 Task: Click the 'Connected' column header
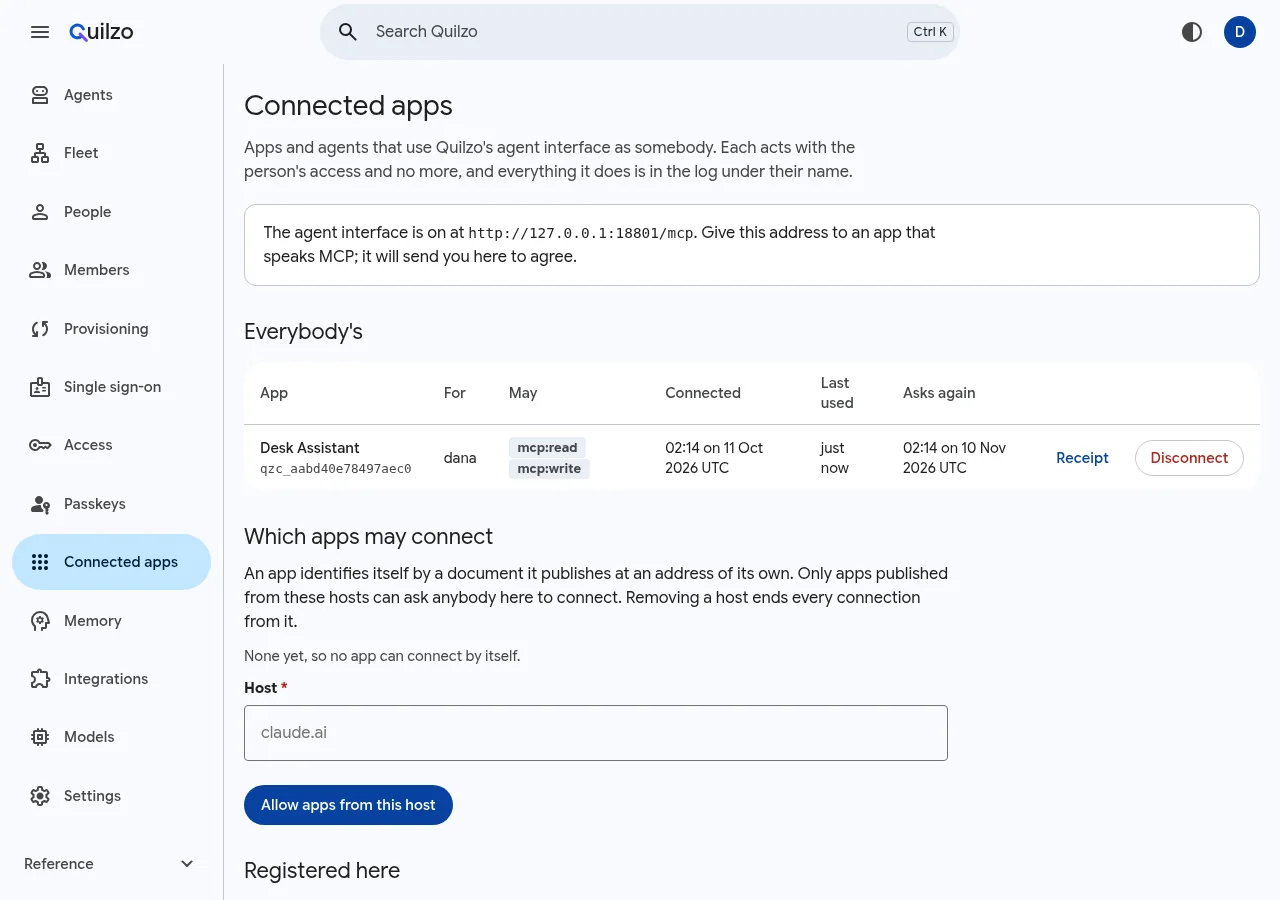pos(703,393)
